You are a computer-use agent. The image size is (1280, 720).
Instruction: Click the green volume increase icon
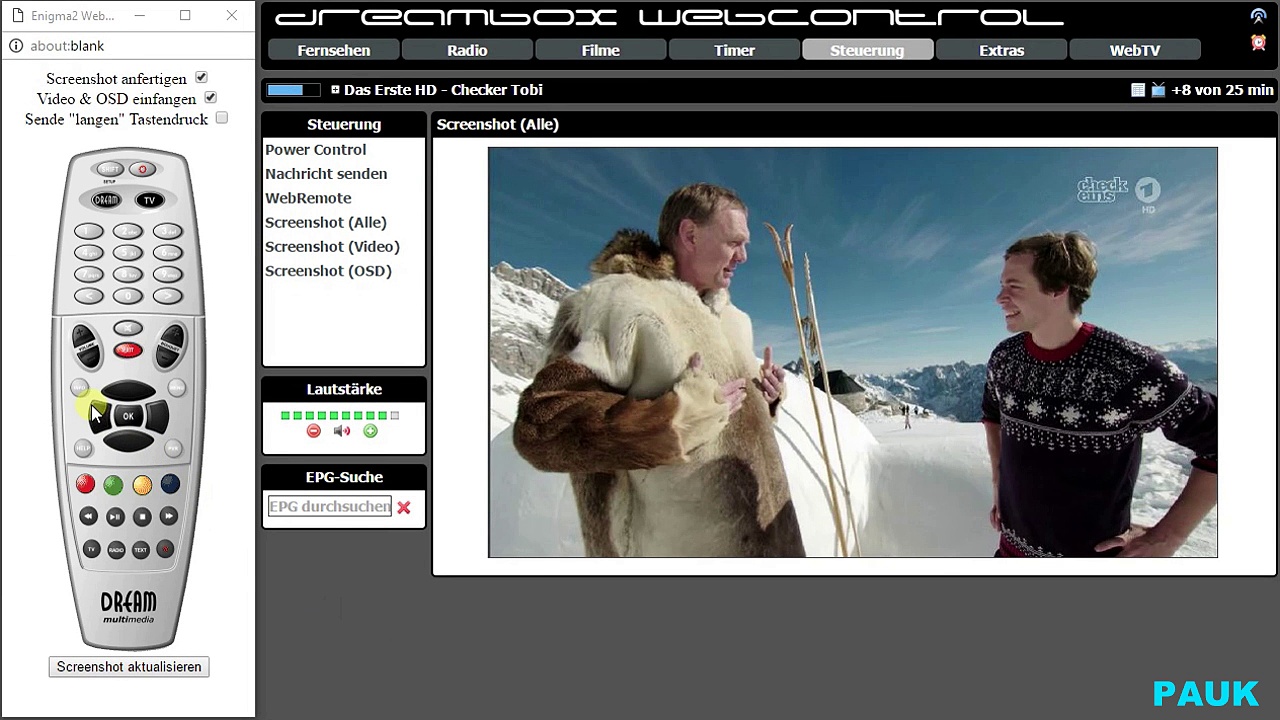[370, 431]
